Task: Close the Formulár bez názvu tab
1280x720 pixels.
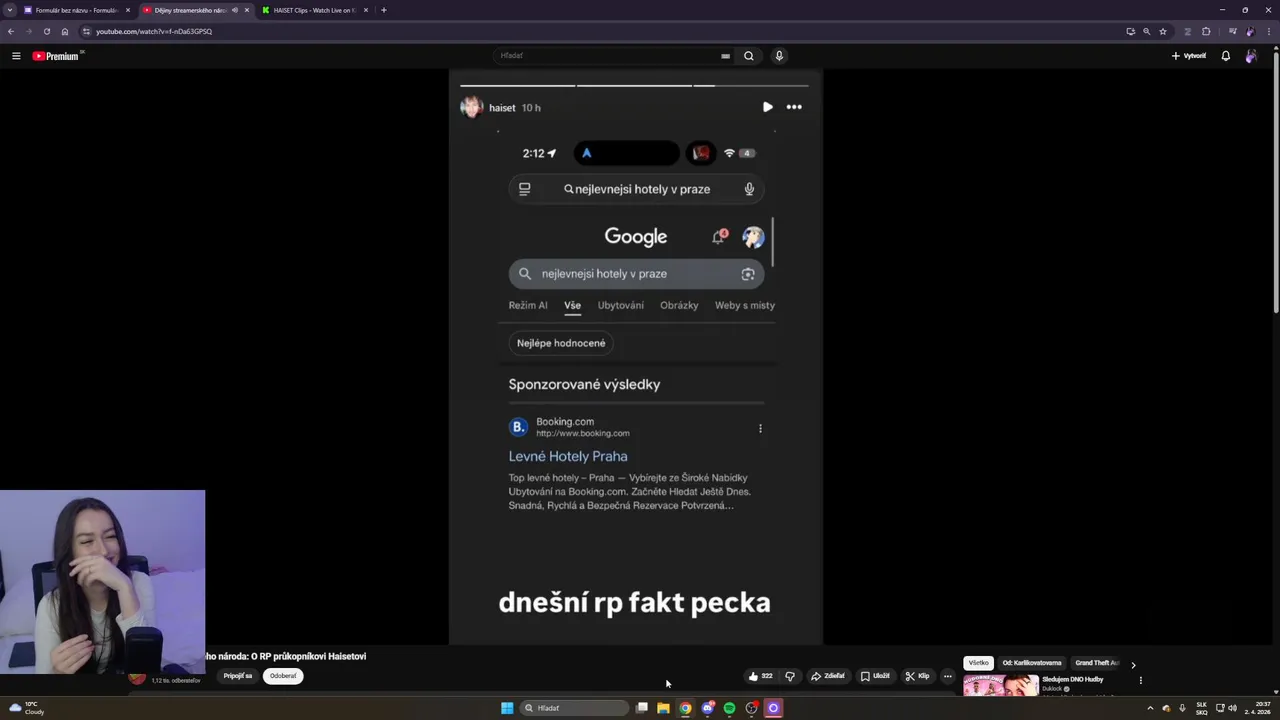Action: tap(128, 10)
